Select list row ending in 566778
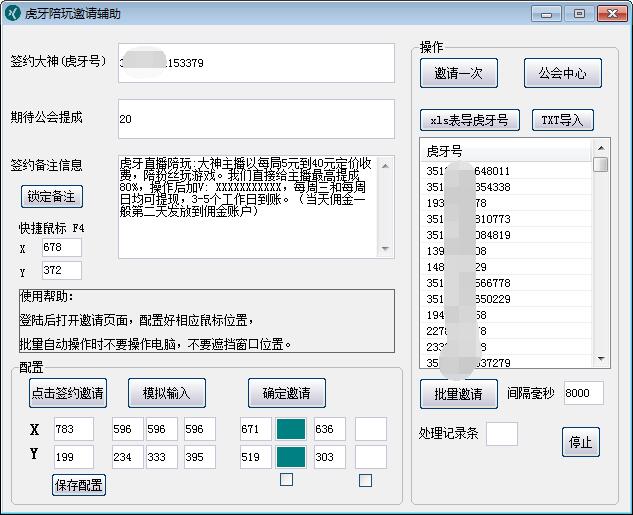633x515 pixels. (507, 283)
